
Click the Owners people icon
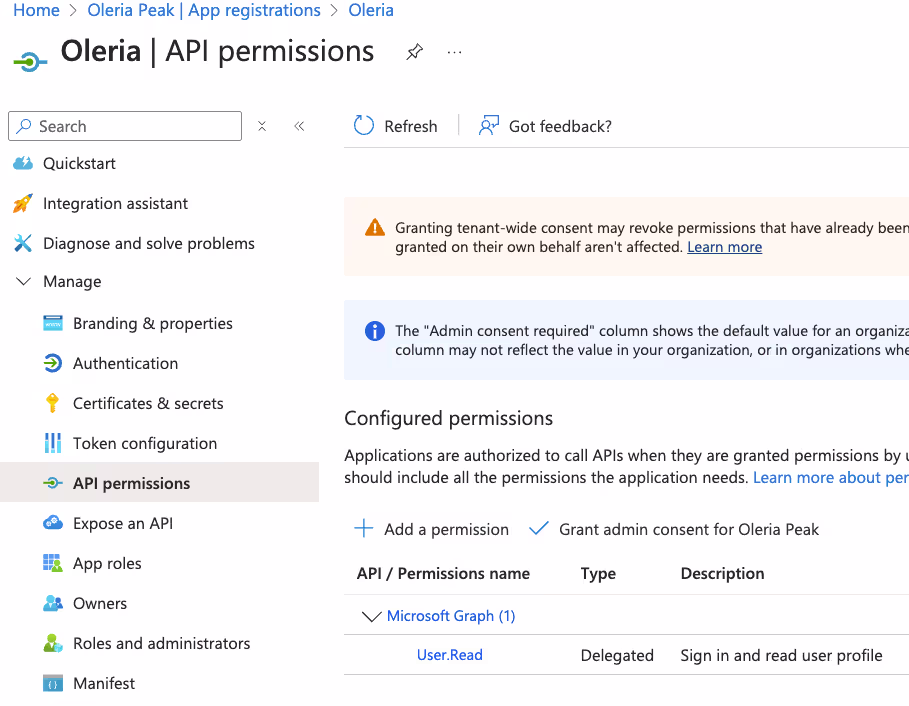(x=53, y=603)
